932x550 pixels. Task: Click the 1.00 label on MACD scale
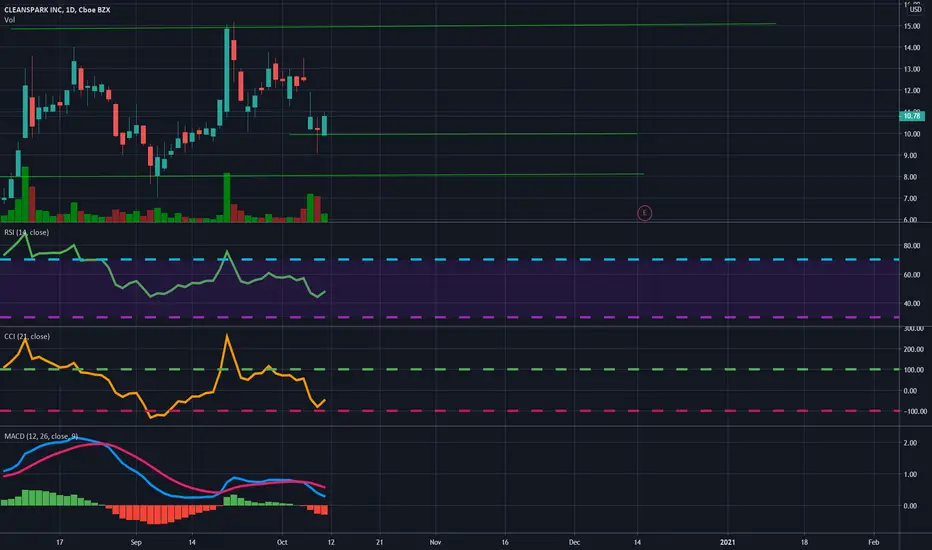pyautogui.click(x=910, y=474)
